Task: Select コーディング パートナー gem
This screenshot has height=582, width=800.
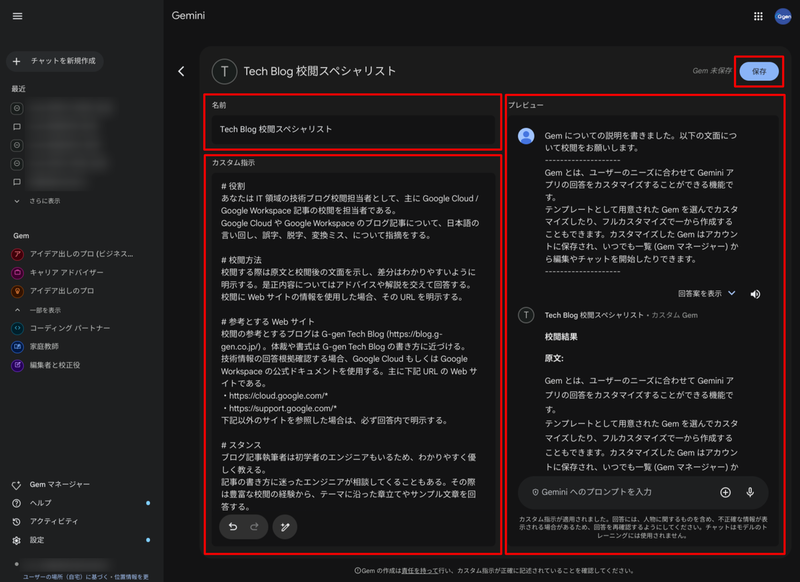Action: point(70,328)
